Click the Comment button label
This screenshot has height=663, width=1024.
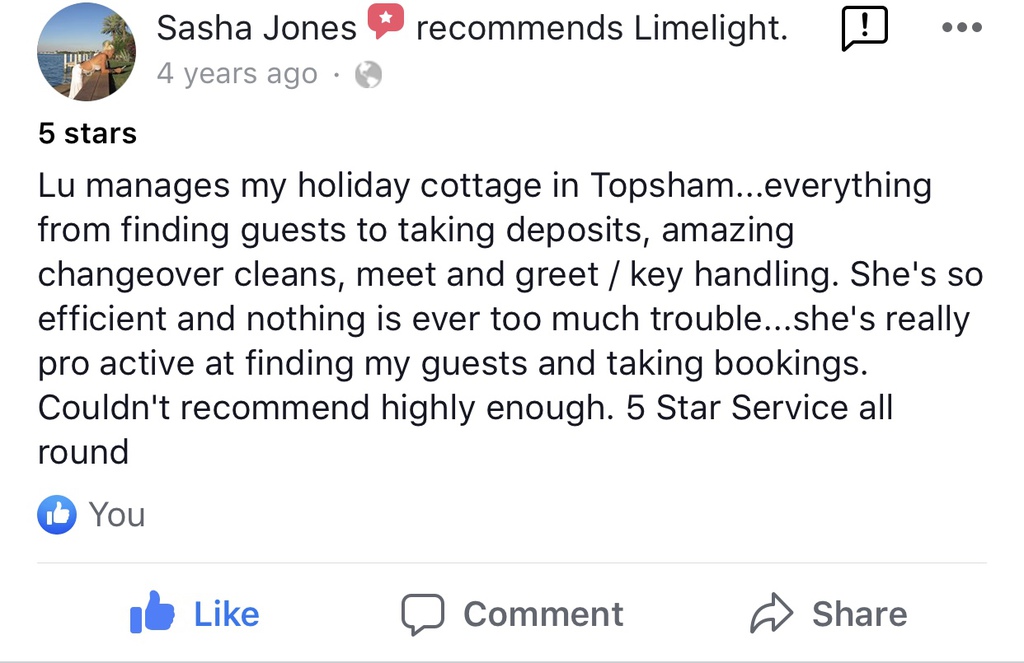tap(543, 614)
